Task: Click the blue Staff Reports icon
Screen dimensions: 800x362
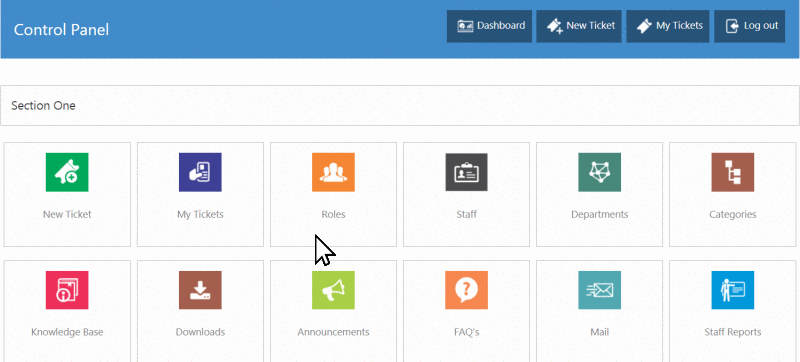Action: click(x=733, y=290)
